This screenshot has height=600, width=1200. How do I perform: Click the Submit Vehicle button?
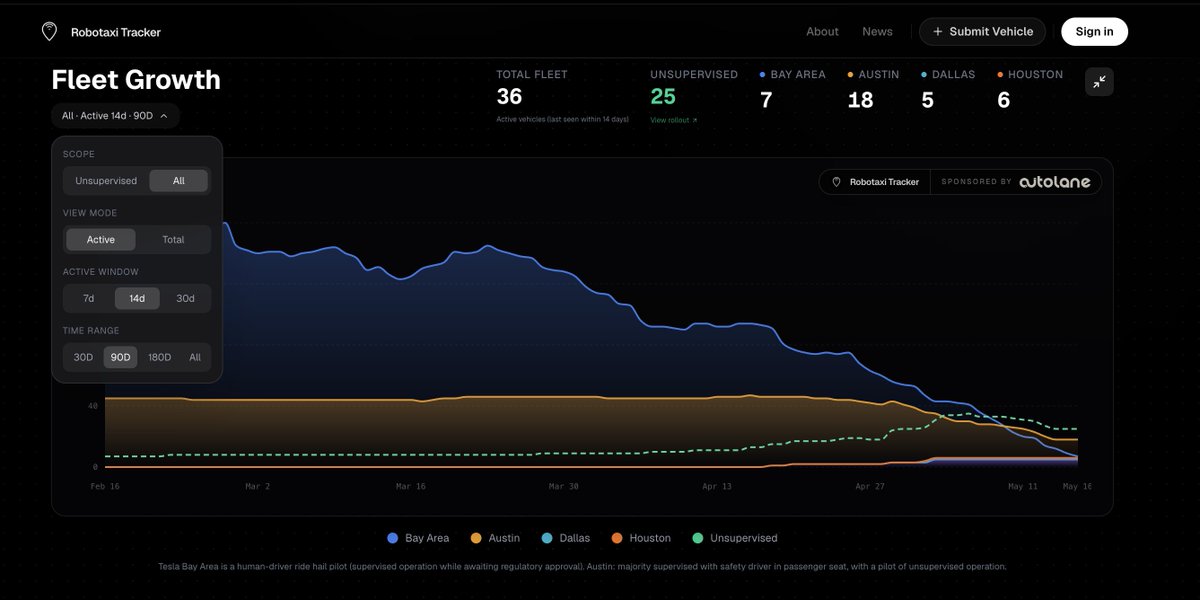click(x=982, y=32)
